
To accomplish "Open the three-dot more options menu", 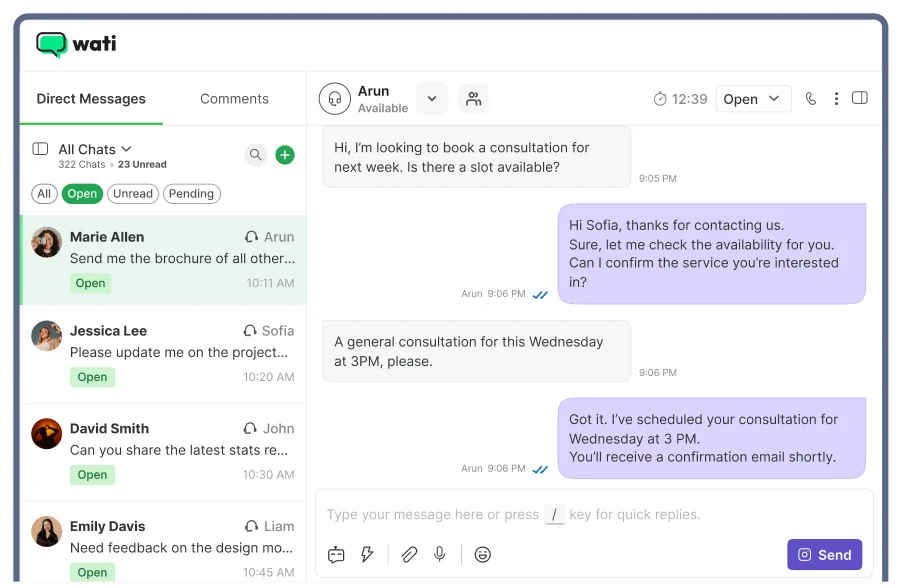I will coord(836,99).
